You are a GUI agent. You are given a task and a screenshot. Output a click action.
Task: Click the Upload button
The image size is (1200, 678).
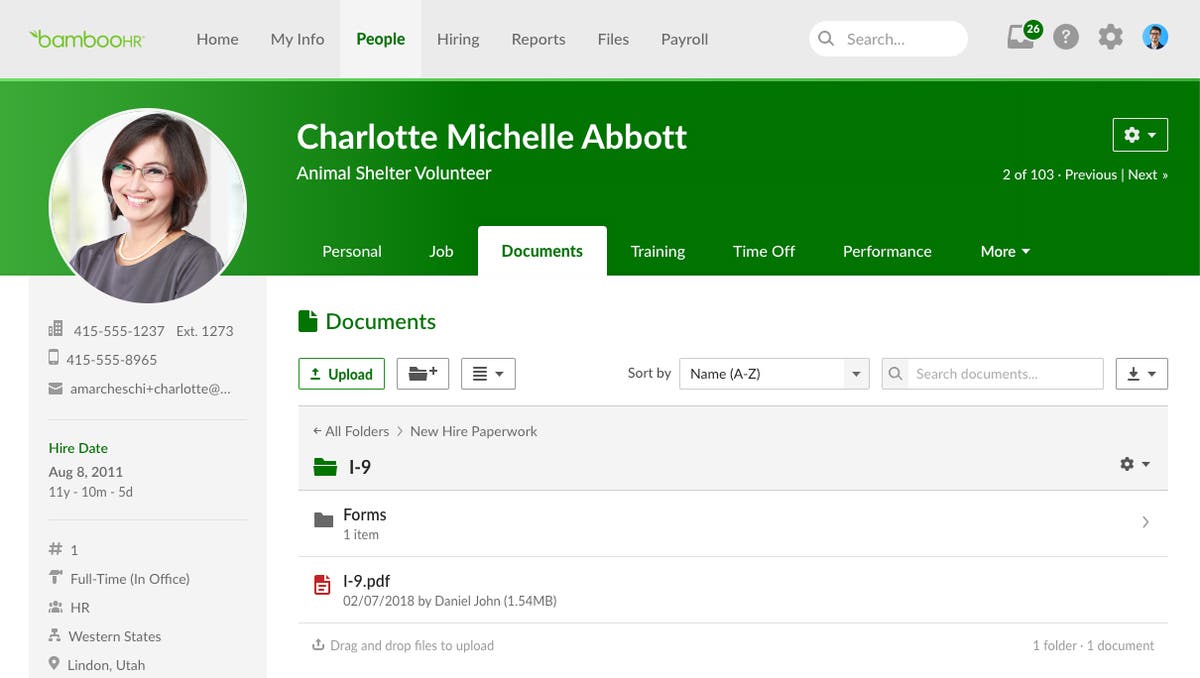pos(341,373)
